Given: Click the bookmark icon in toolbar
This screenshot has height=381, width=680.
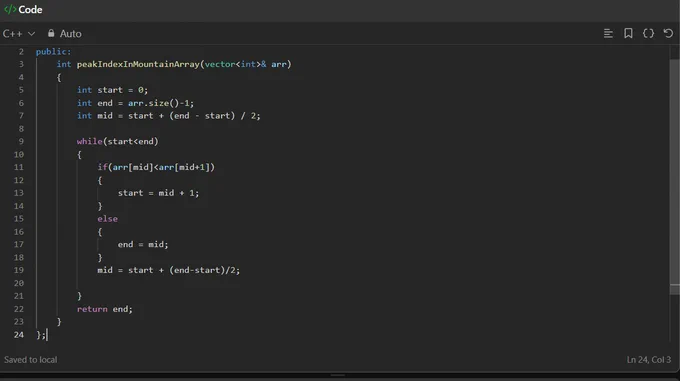Looking at the screenshot, I should 628,33.
